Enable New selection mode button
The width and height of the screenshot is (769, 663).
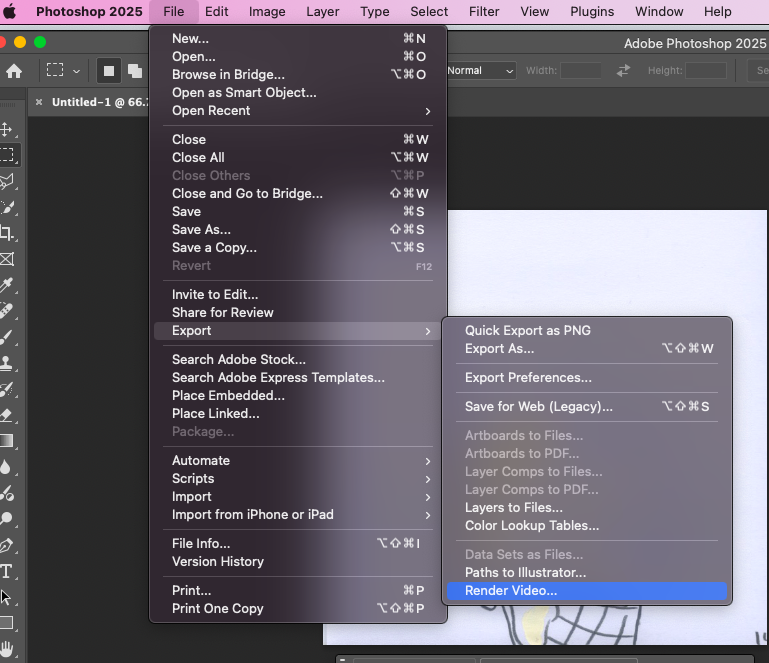click(108, 71)
